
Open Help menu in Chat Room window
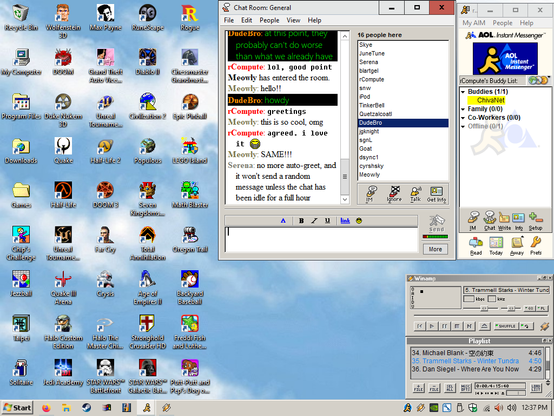tap(314, 20)
